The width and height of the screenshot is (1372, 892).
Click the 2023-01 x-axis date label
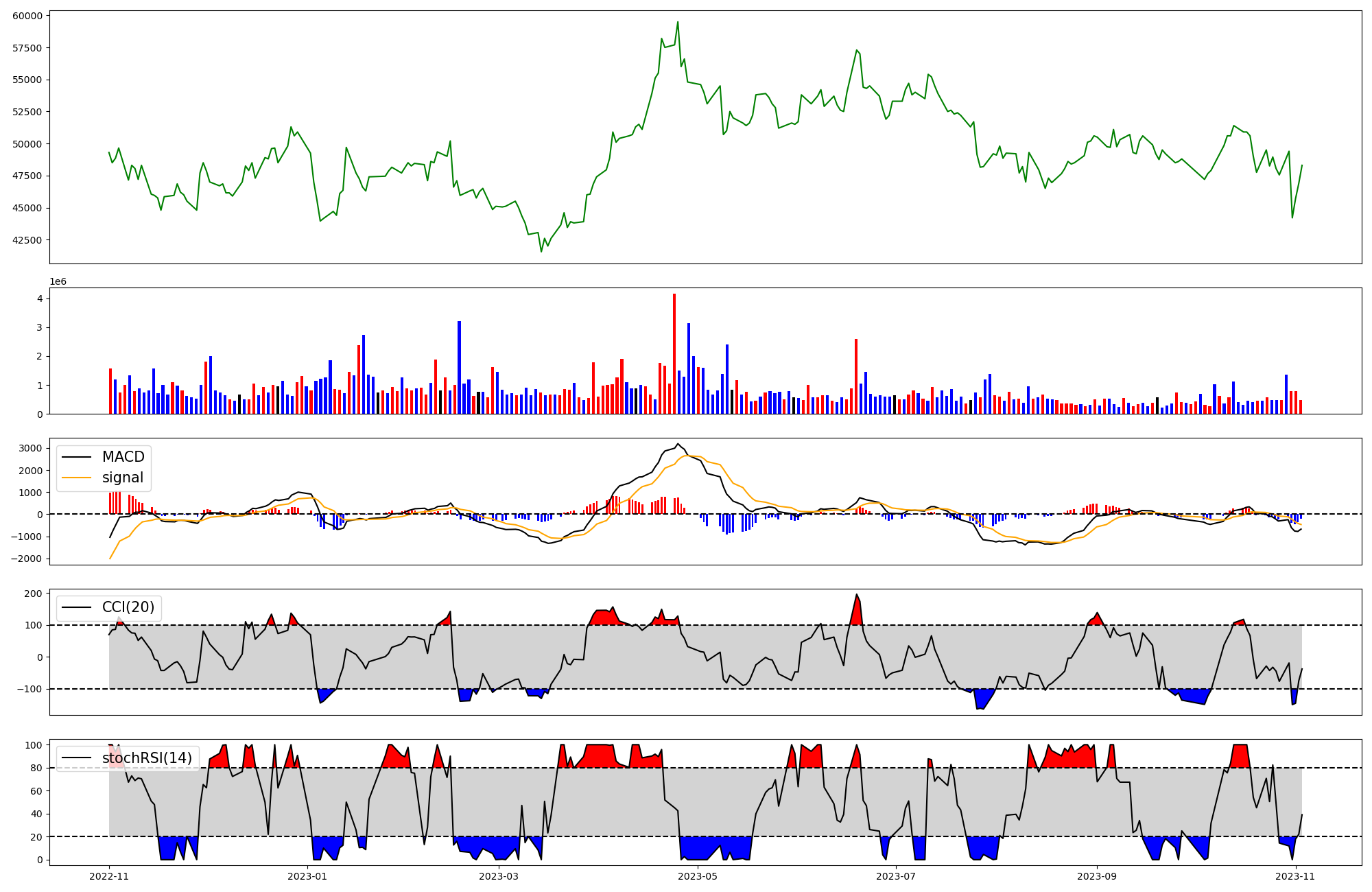click(x=307, y=876)
